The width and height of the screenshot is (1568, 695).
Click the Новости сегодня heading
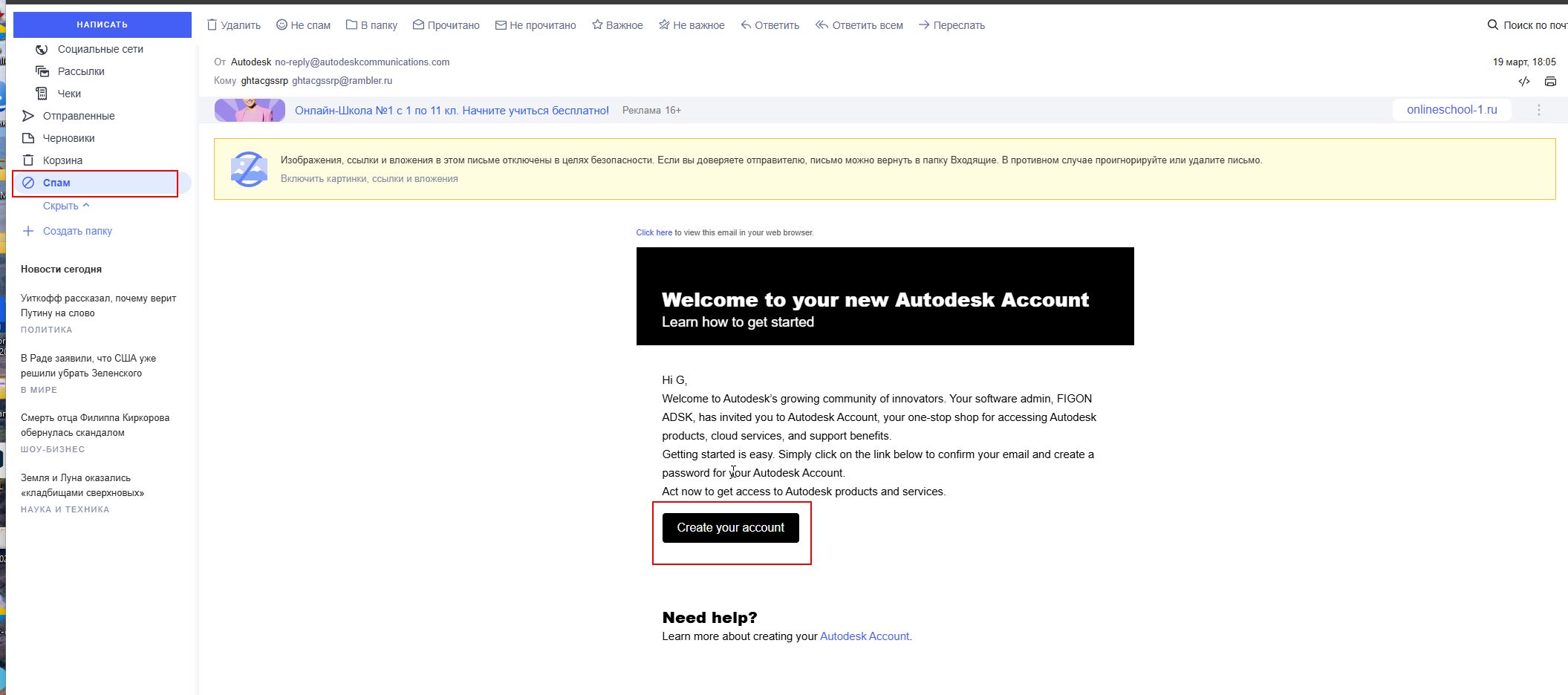[61, 269]
